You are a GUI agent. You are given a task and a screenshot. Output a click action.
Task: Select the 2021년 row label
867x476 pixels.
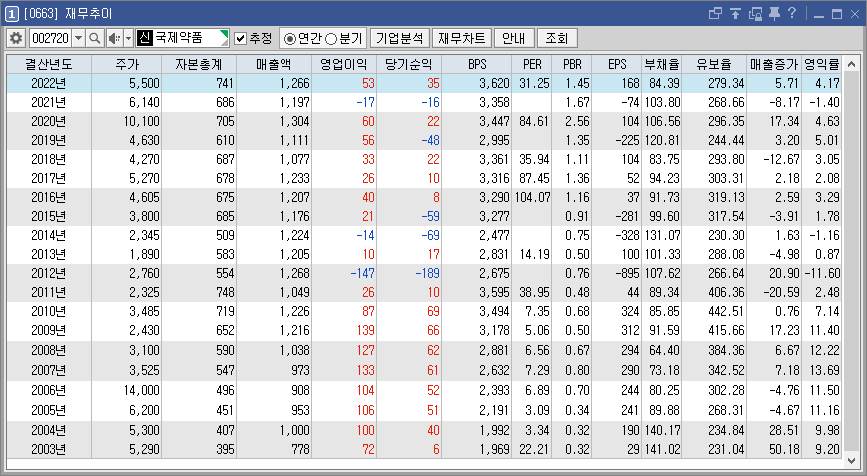pyautogui.click(x=49, y=102)
